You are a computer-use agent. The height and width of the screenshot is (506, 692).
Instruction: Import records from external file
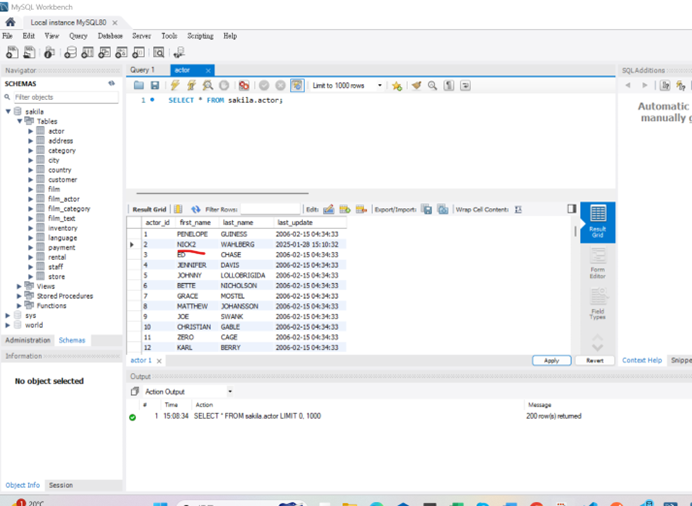pyautogui.click(x=443, y=209)
